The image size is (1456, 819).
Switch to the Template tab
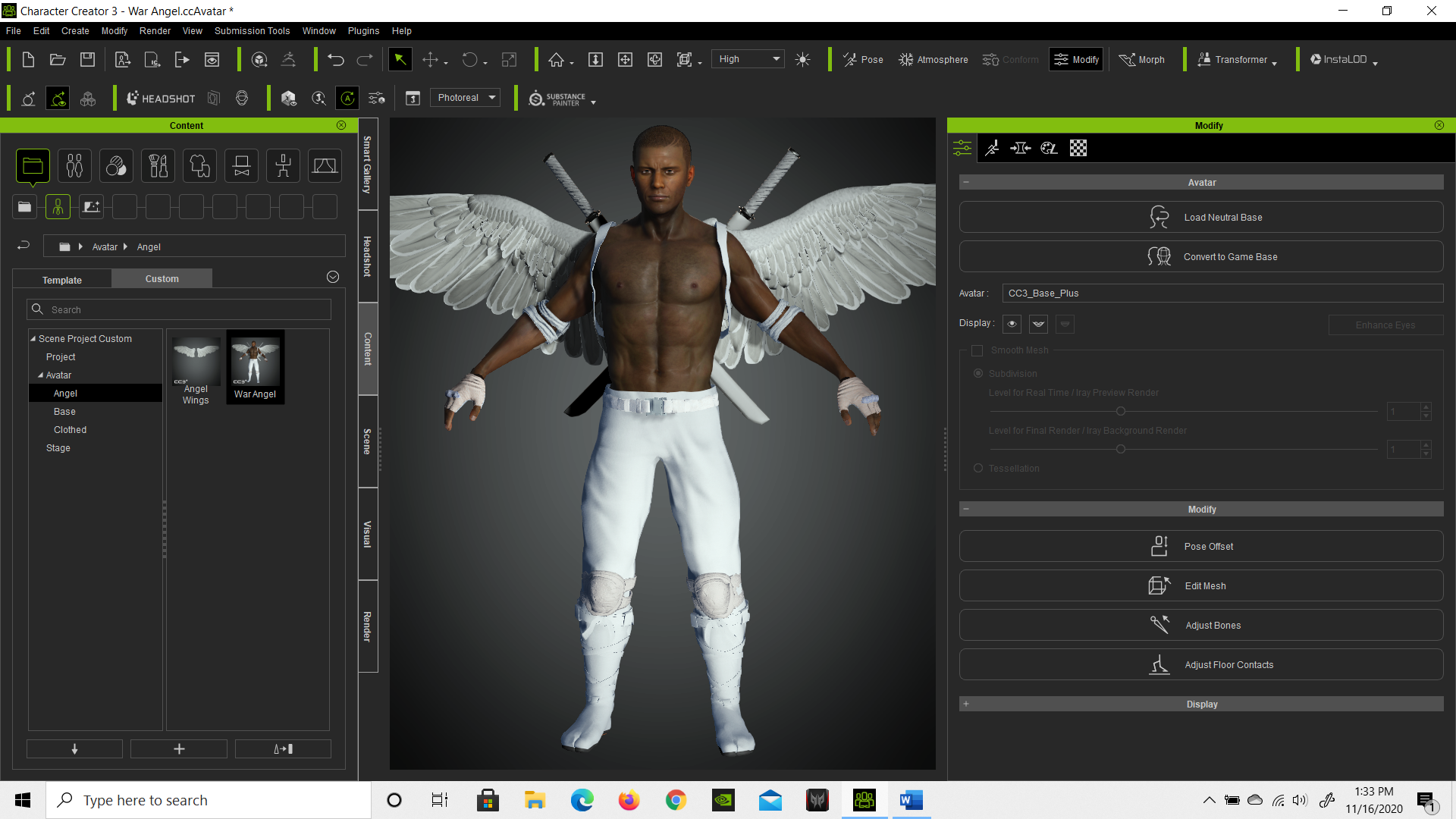point(62,280)
